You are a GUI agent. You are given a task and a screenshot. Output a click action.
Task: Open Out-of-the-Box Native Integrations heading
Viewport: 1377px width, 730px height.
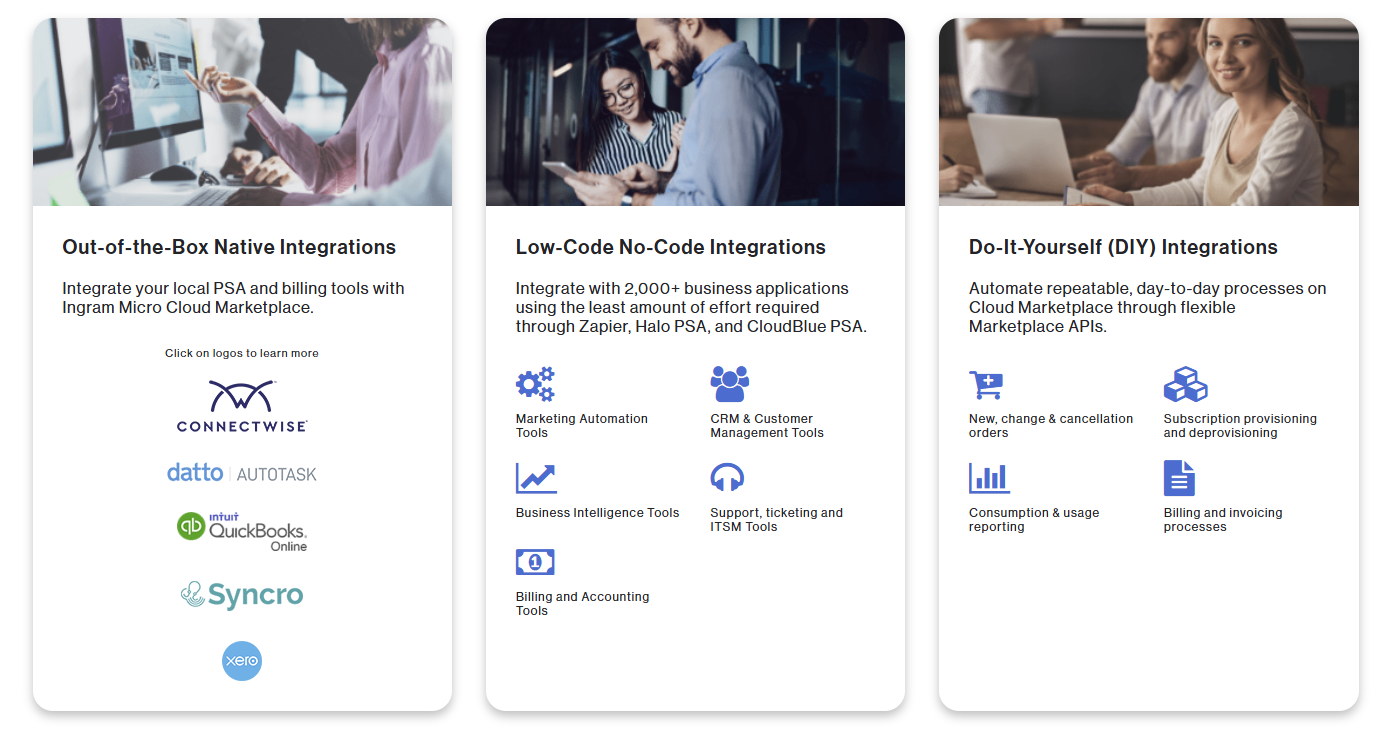pos(229,247)
